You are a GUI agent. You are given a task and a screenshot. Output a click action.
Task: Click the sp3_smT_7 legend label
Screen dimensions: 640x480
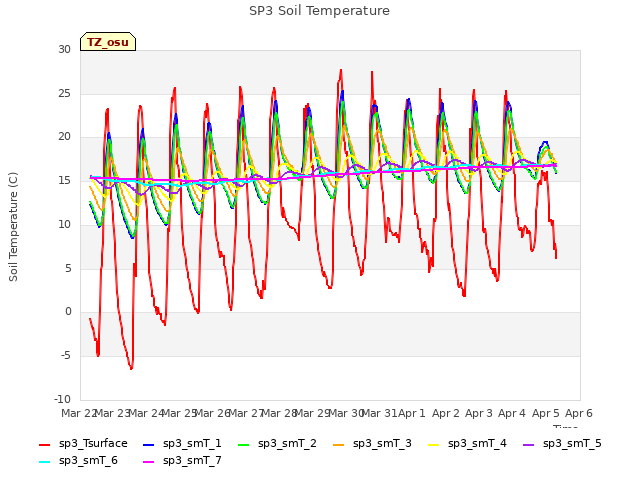click(x=192, y=460)
